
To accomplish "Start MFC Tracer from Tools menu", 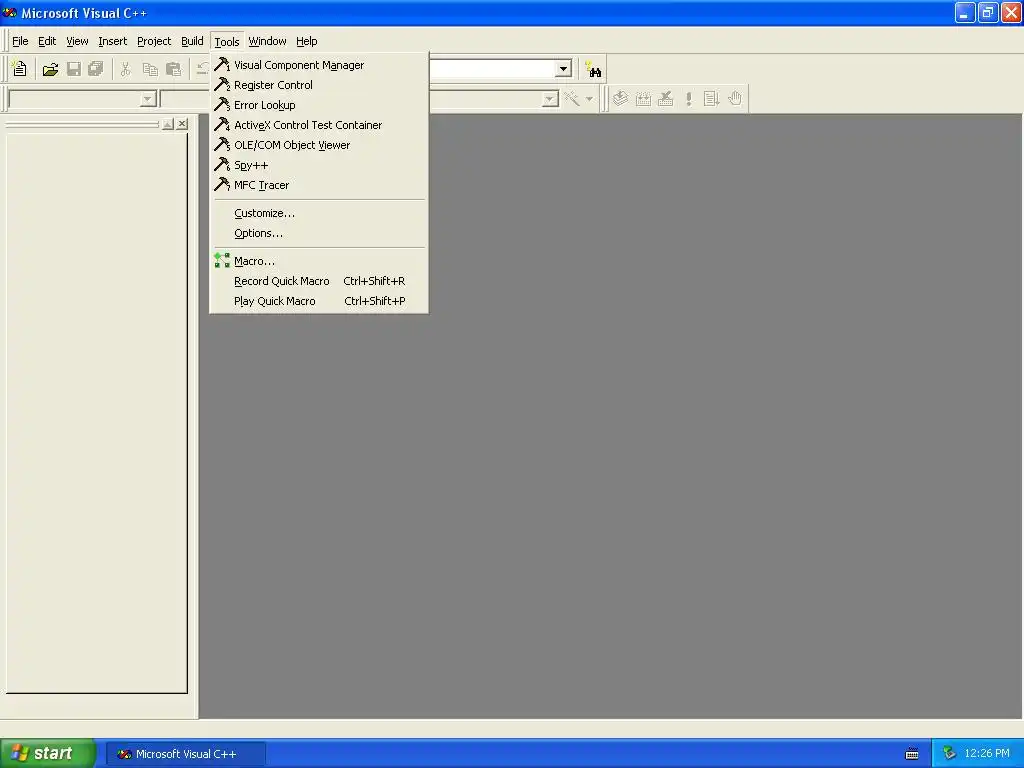I will pyautogui.click(x=319, y=185).
